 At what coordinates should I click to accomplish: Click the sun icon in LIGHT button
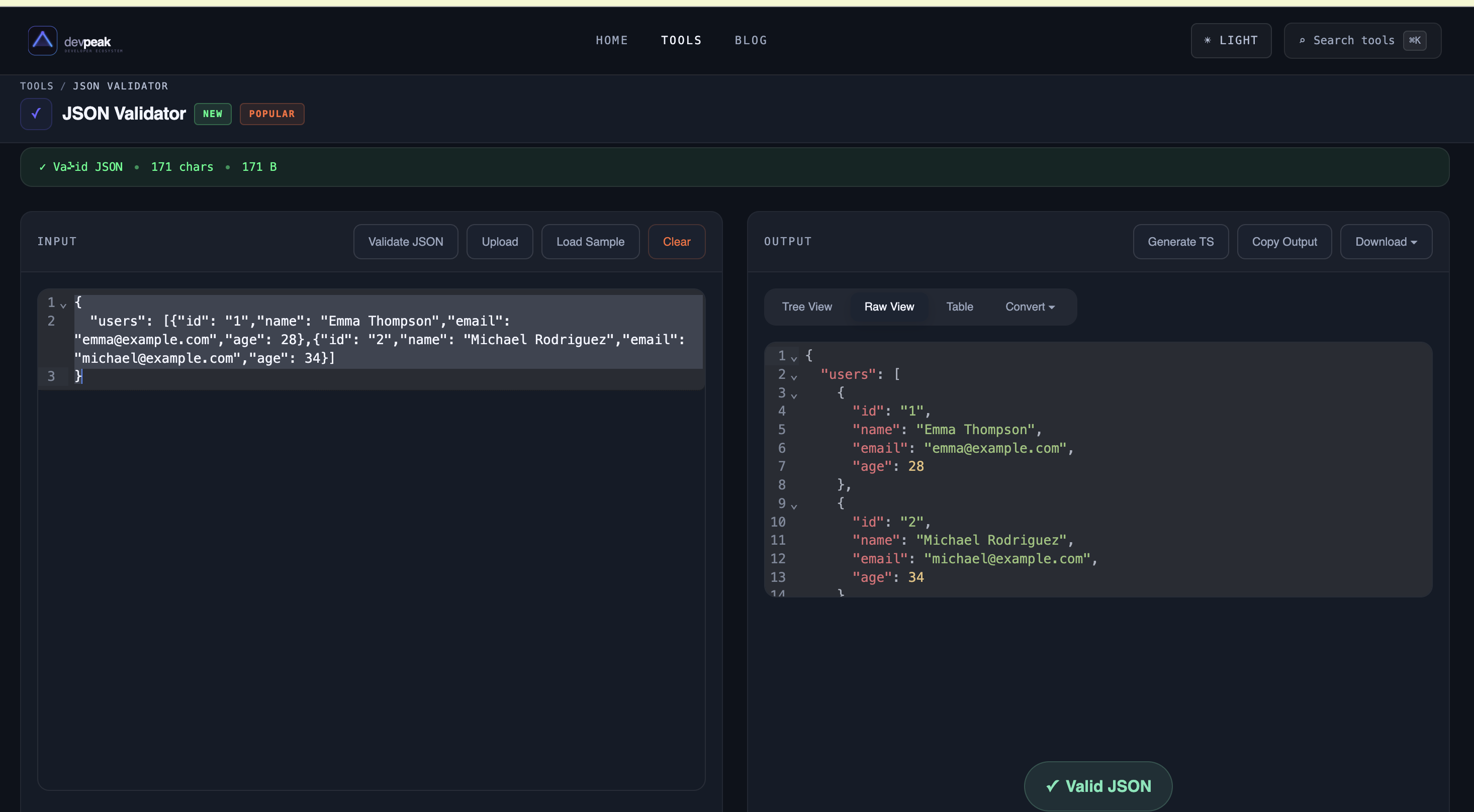(x=1208, y=41)
